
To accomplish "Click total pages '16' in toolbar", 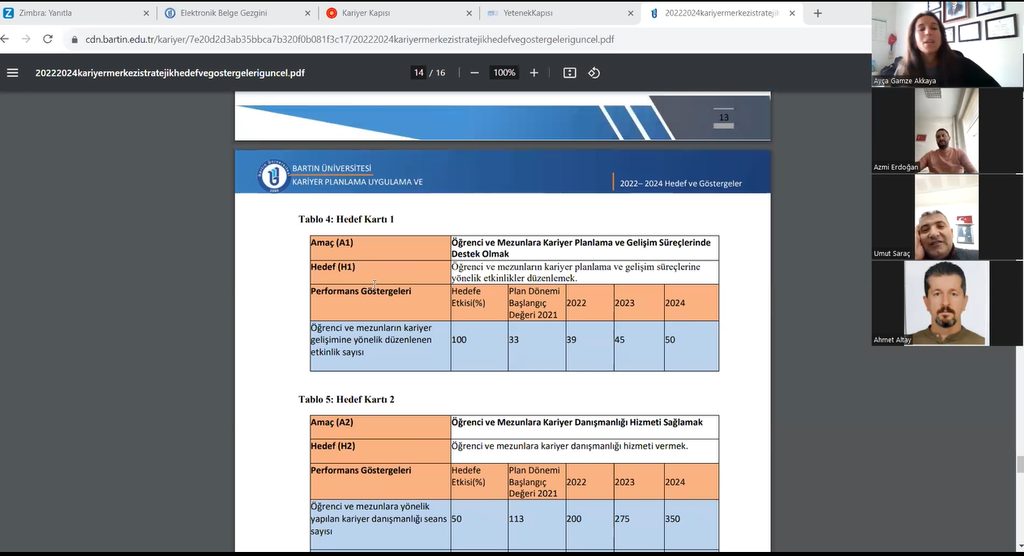I will 441,73.
